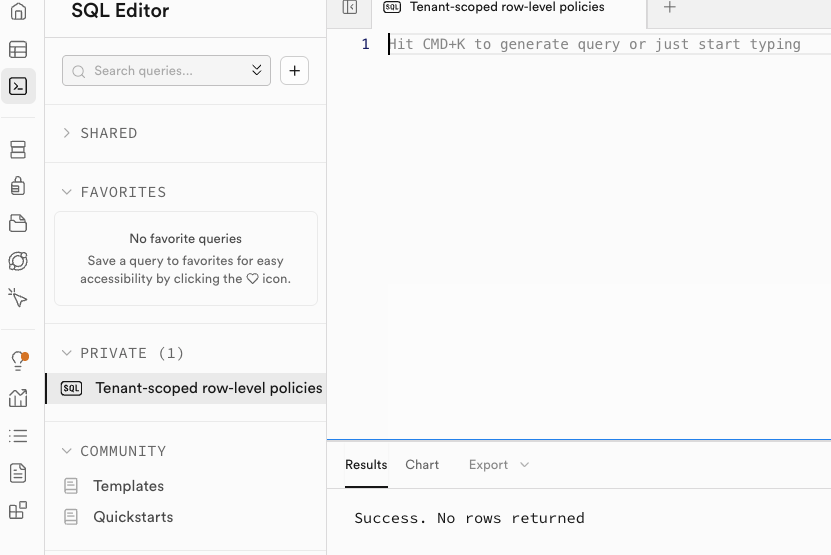This screenshot has width=831, height=555.
Task: Open the Export dropdown
Action: coord(498,465)
